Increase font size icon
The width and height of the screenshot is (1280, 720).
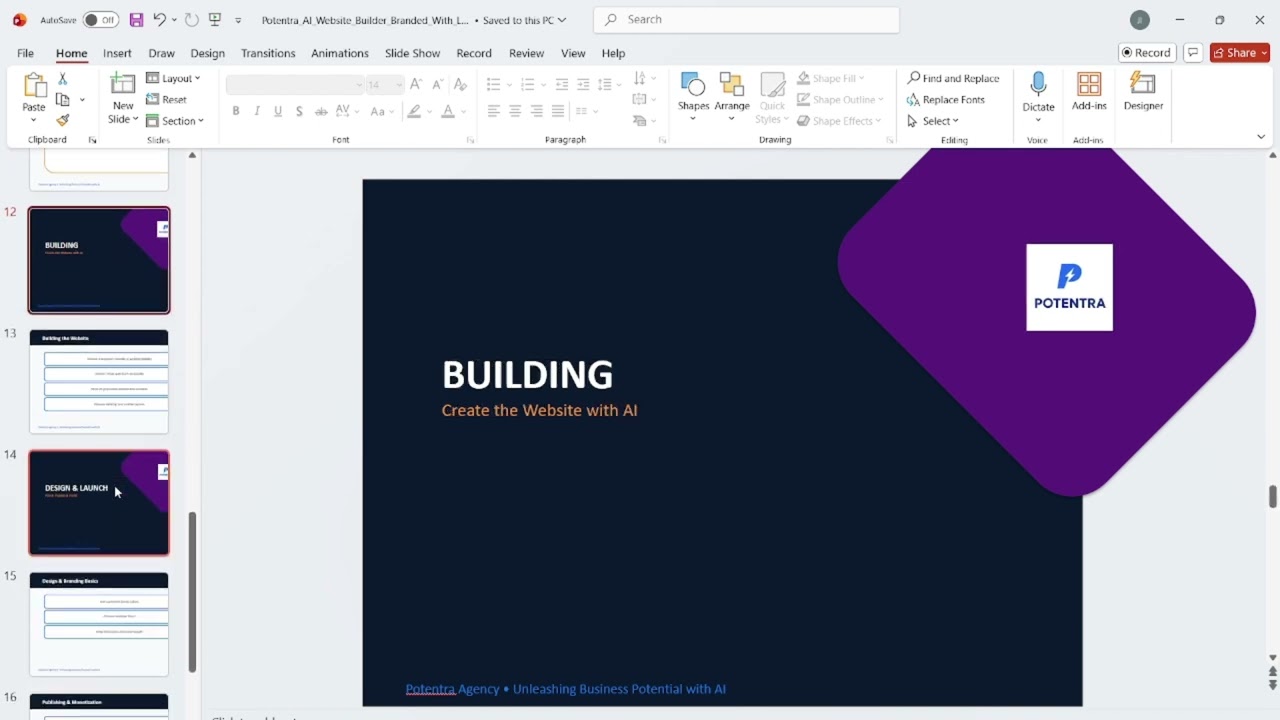pos(416,85)
